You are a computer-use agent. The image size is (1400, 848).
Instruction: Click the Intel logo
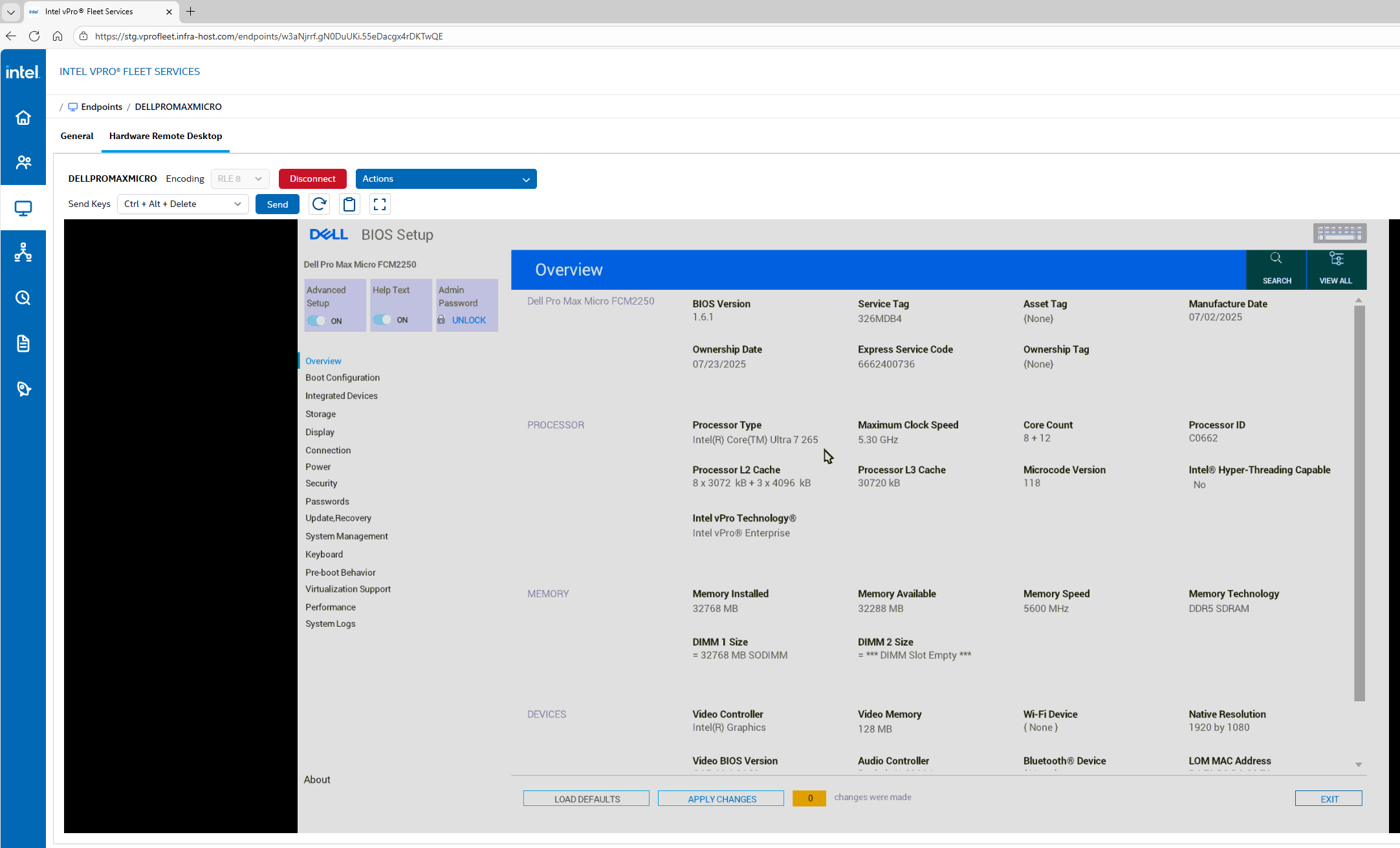pos(23,72)
